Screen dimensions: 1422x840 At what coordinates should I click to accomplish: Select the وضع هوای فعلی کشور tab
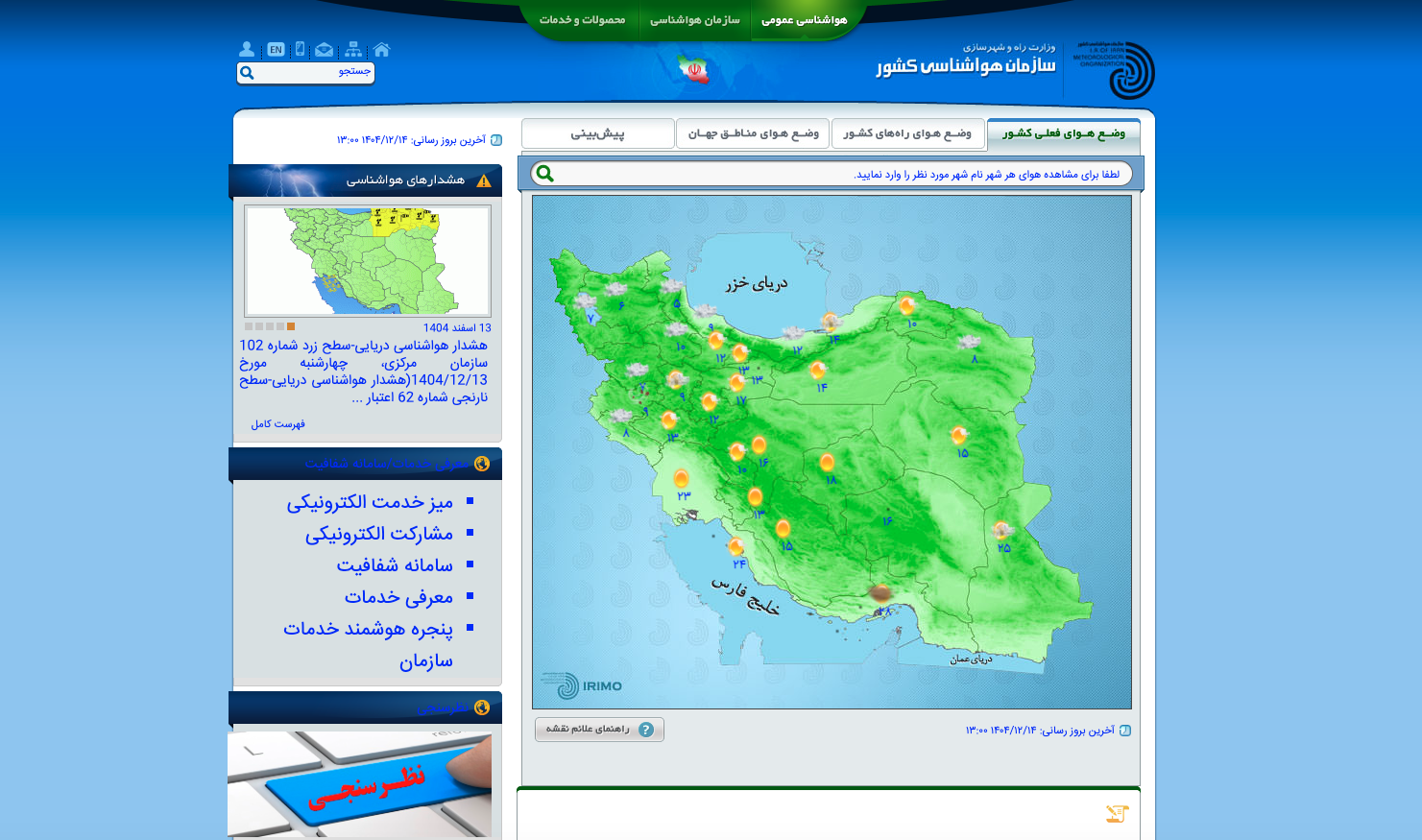1064,133
